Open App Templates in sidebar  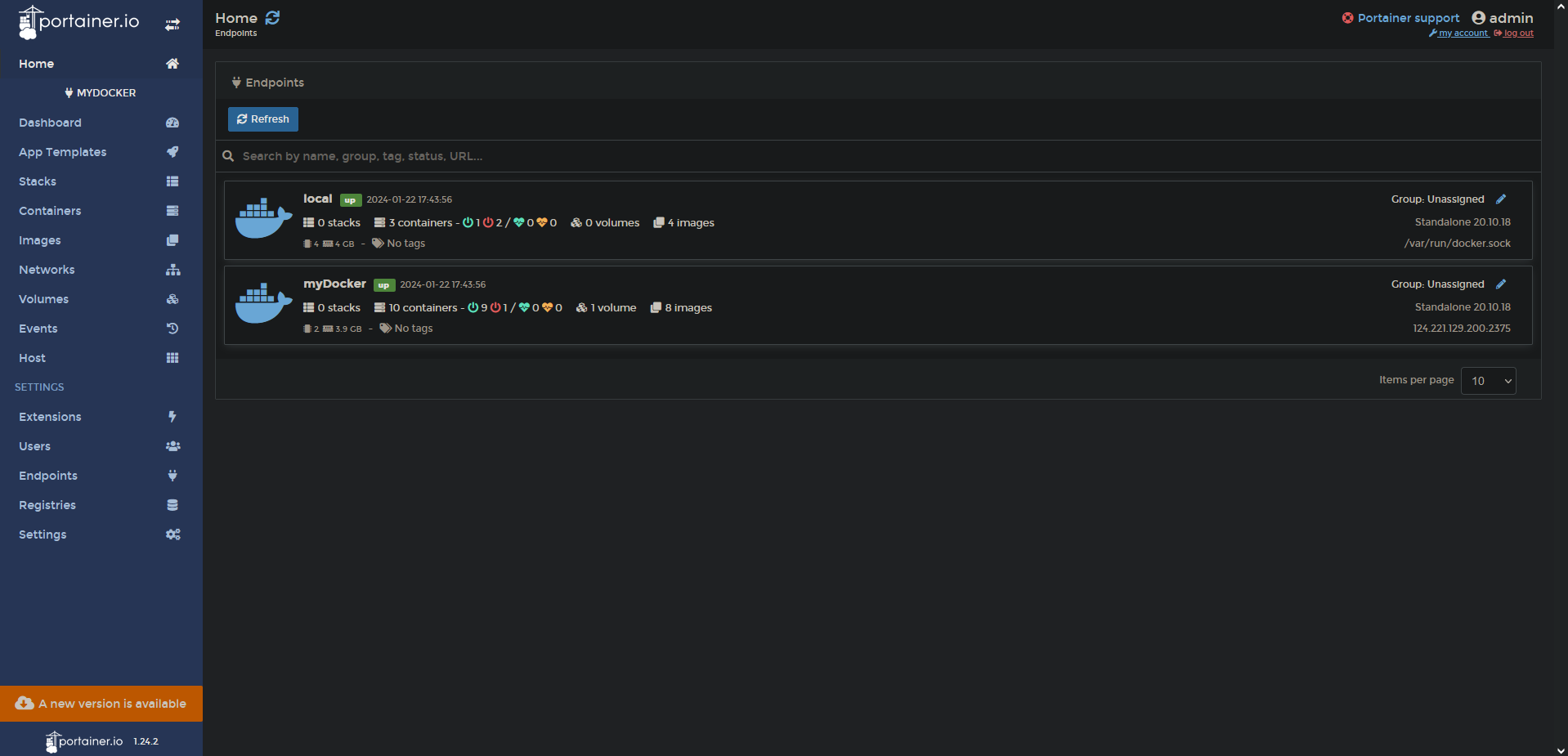[x=101, y=152]
